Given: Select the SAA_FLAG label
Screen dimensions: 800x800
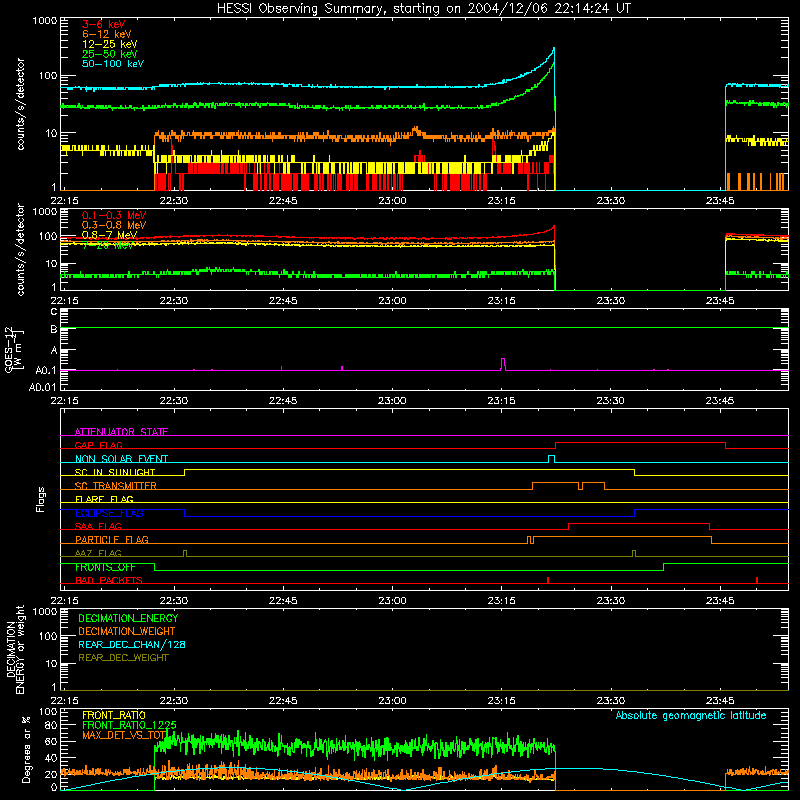Looking at the screenshot, I should [98, 526].
